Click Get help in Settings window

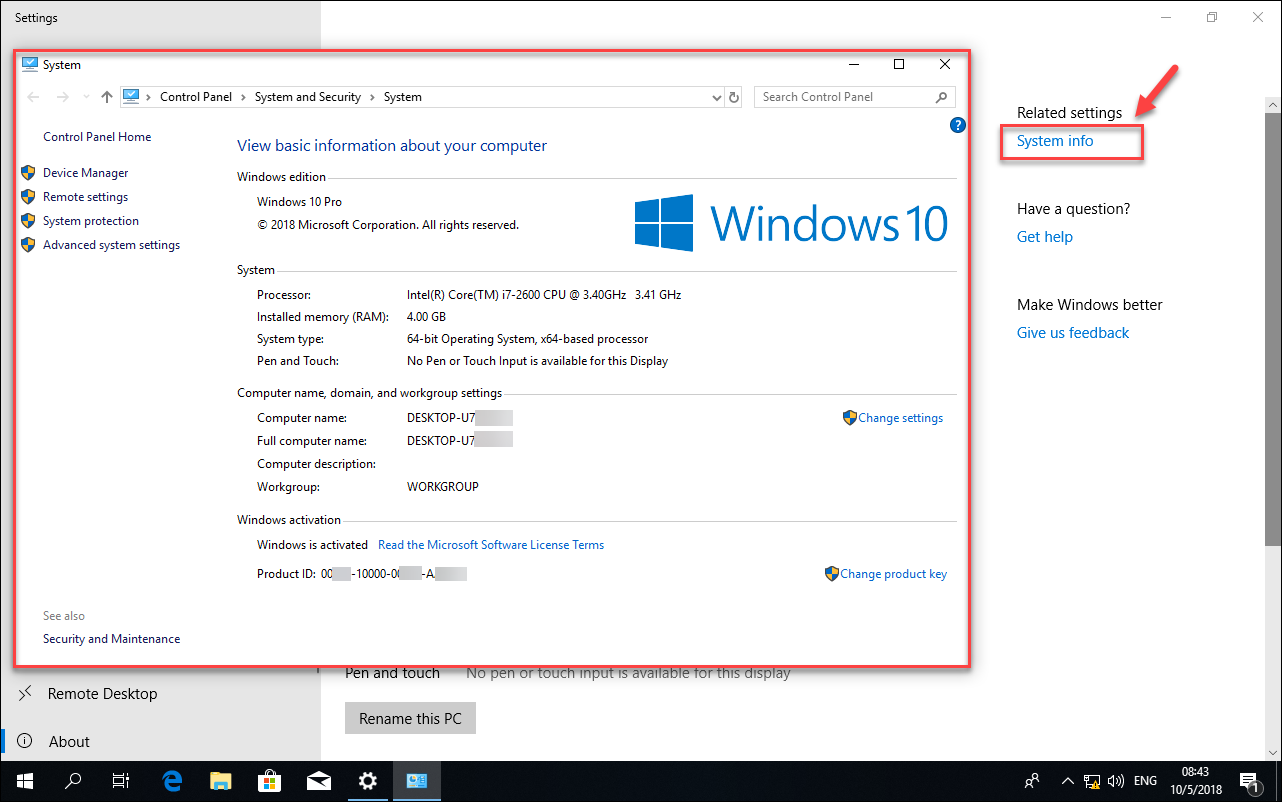tap(1045, 237)
